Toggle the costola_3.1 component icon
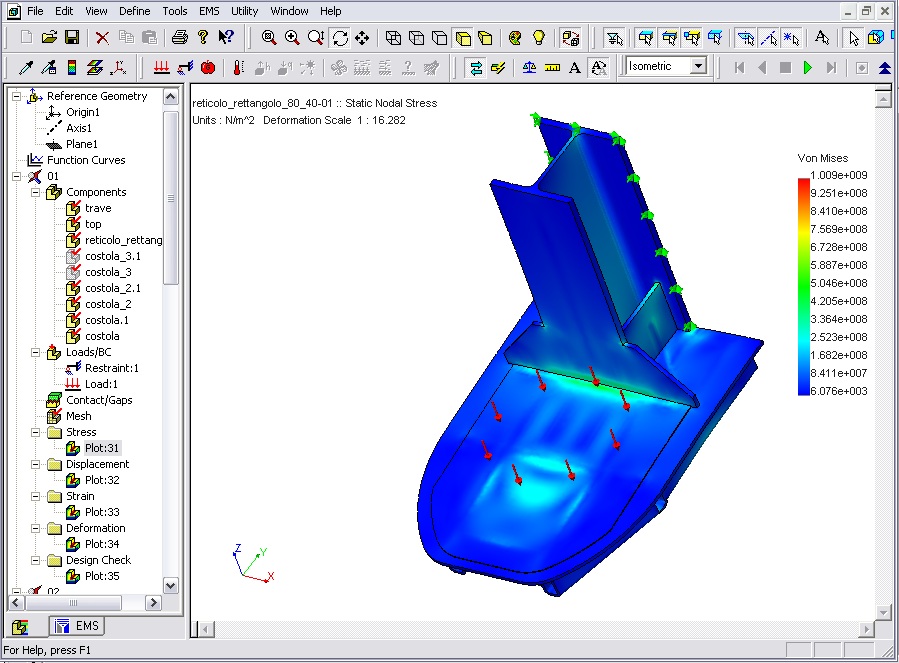899x663 pixels. (73, 256)
